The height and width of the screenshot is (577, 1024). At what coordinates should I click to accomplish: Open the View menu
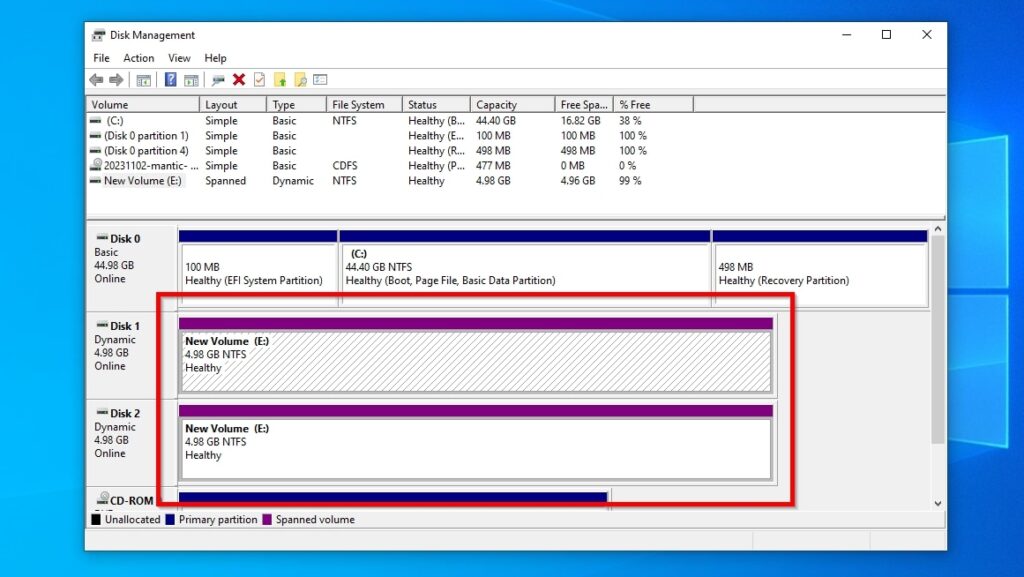[x=178, y=57]
